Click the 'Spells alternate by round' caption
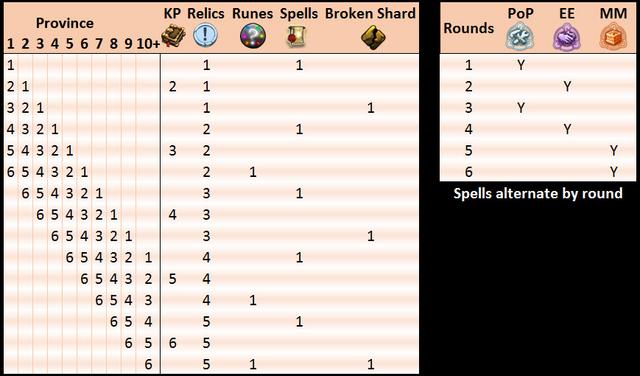Viewport: 640px width, 376px height. (x=538, y=193)
